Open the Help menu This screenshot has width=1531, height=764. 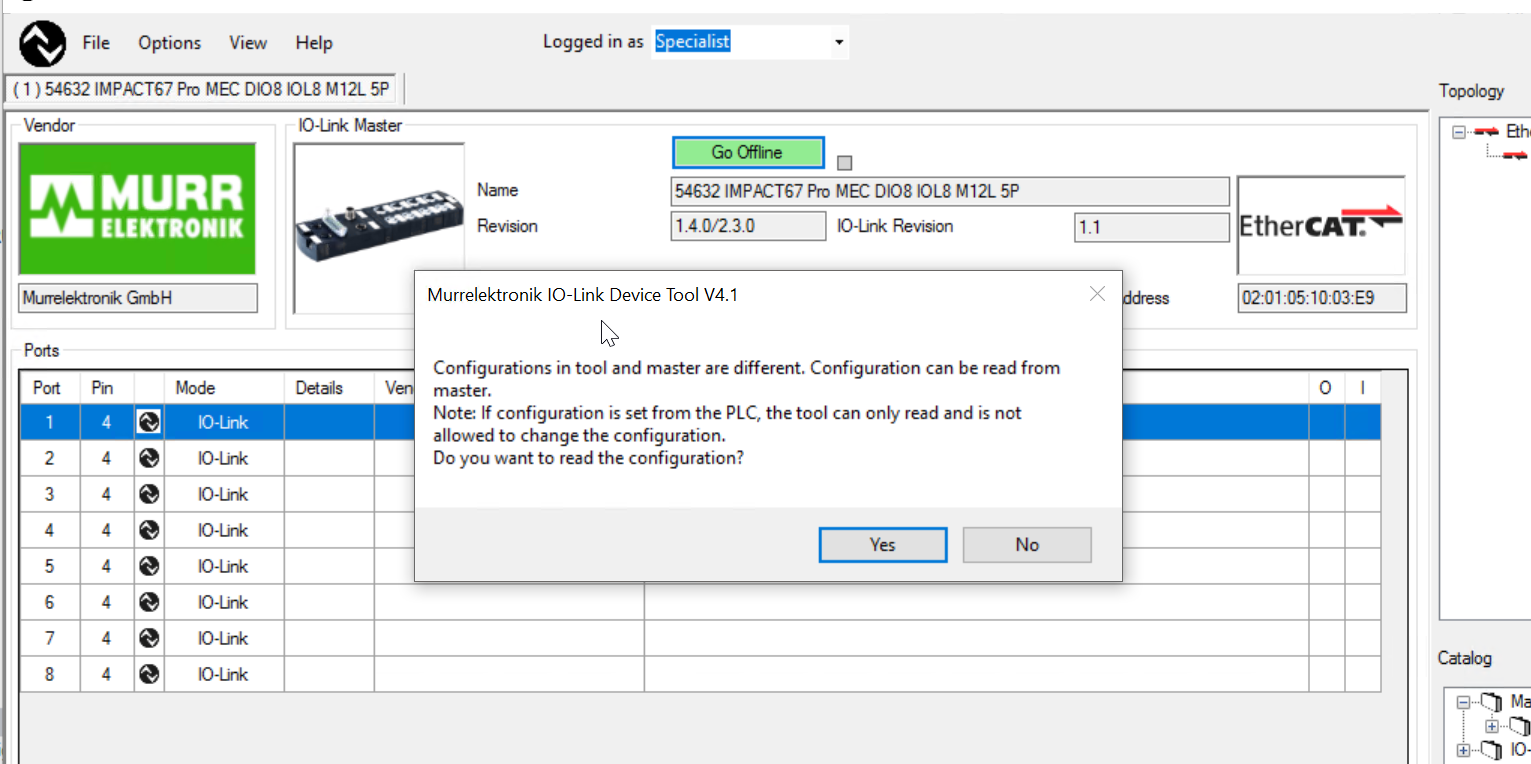(314, 43)
